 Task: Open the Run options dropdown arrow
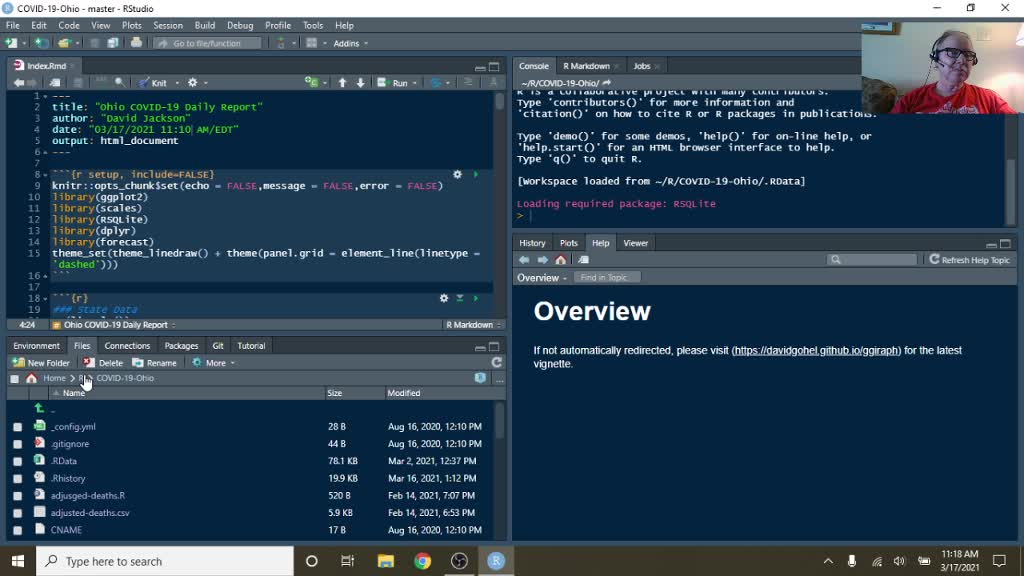point(415,83)
